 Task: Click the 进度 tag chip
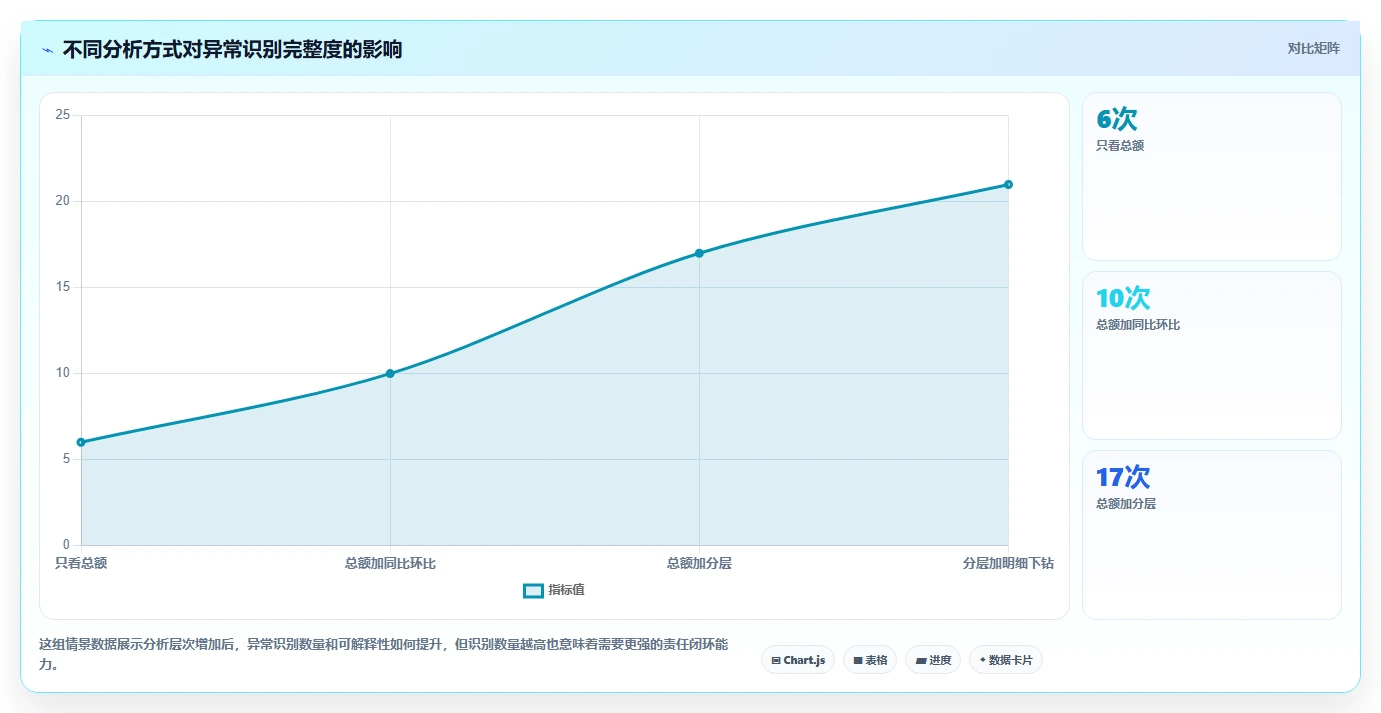coord(933,660)
